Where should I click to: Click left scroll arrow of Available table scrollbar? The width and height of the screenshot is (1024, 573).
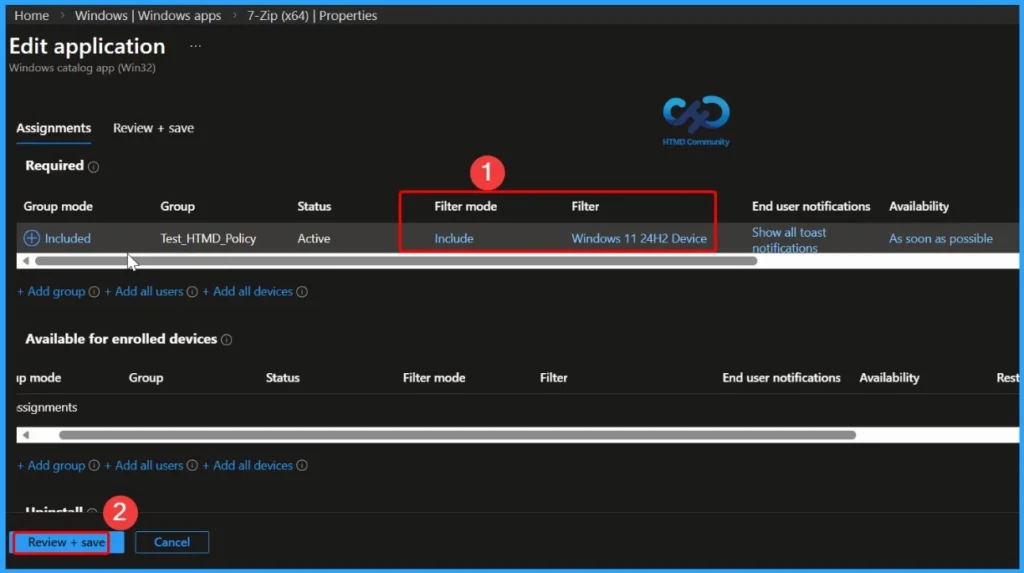[x=25, y=435]
